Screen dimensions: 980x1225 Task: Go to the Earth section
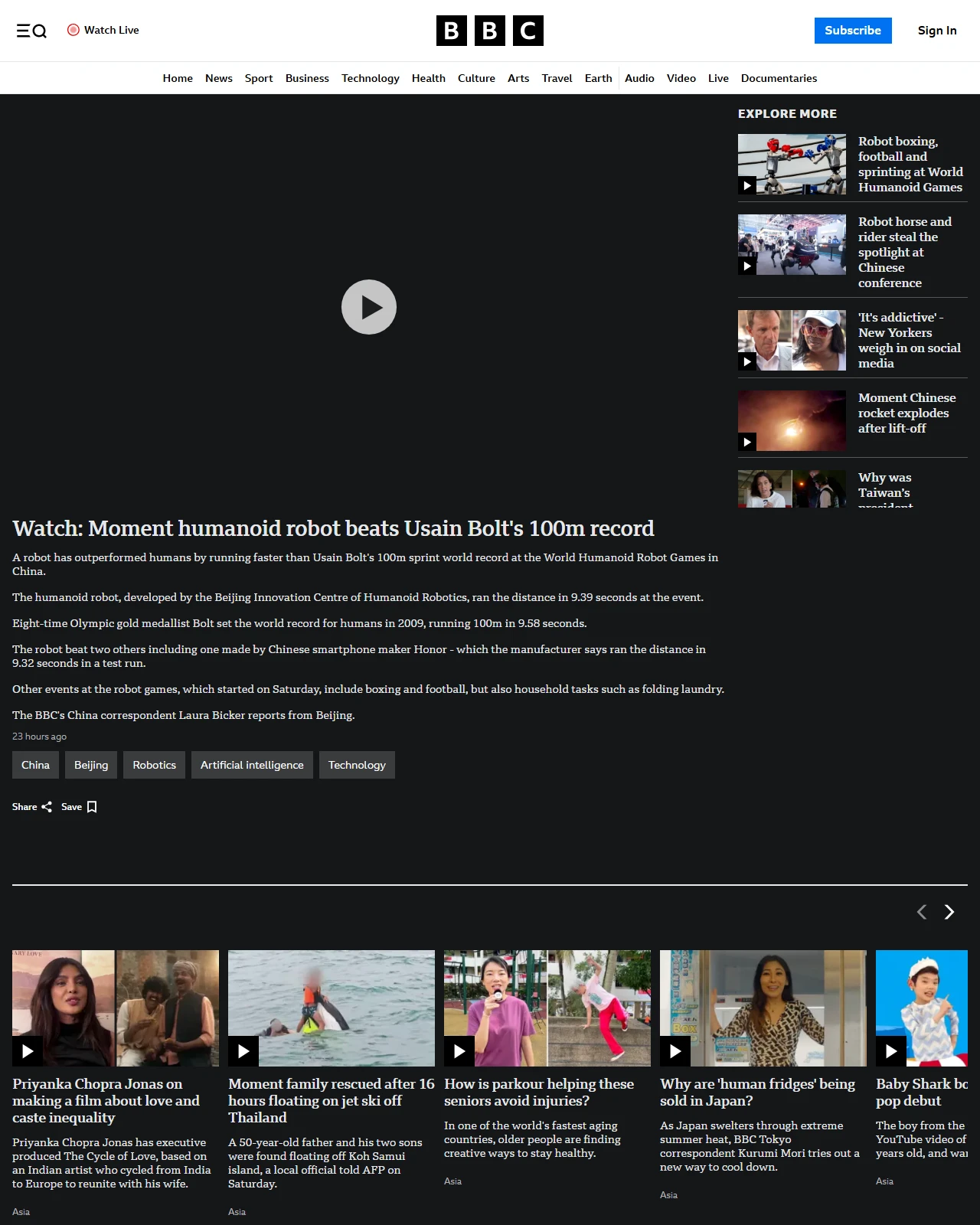[x=599, y=78]
